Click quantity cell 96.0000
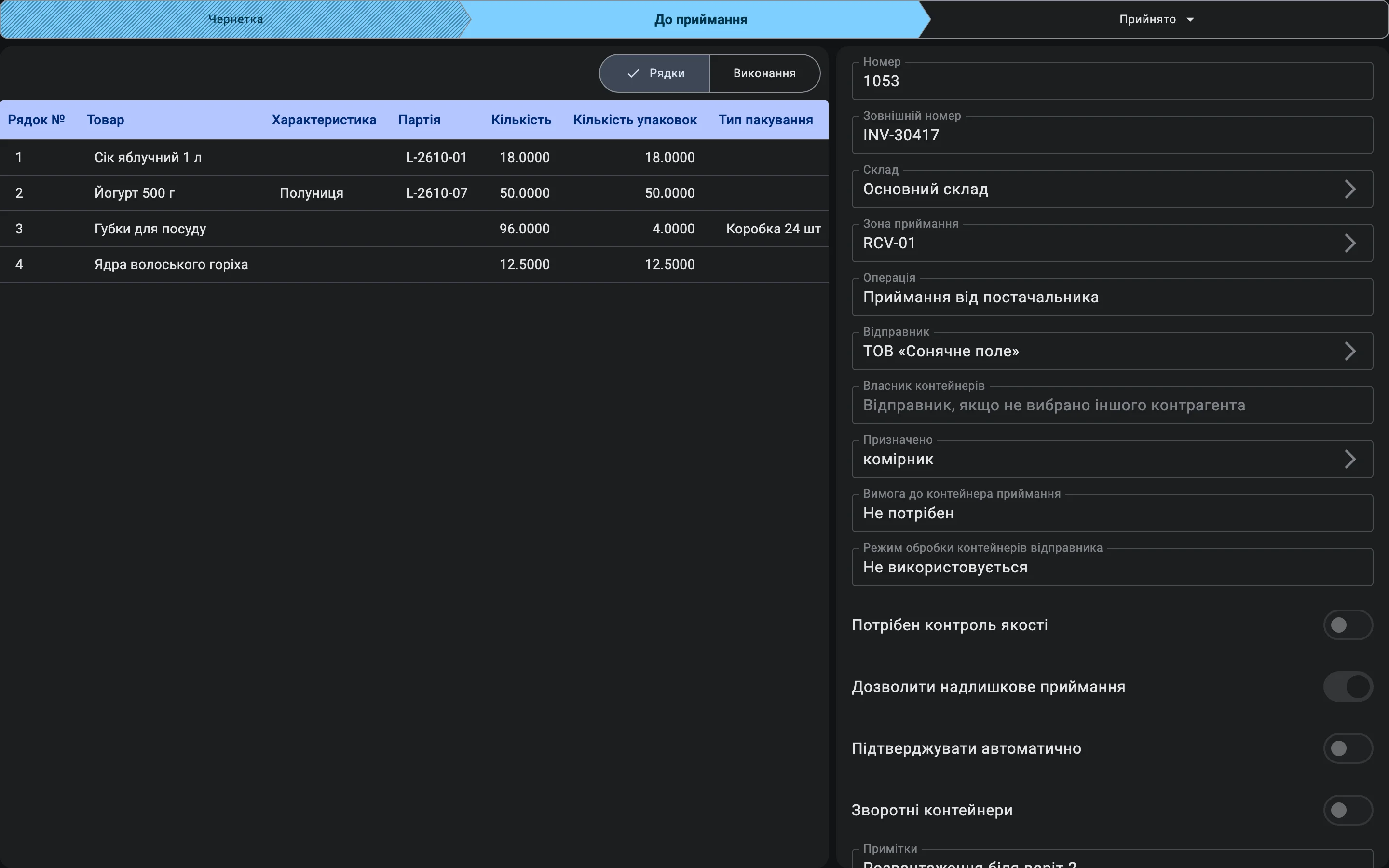 pos(525,229)
